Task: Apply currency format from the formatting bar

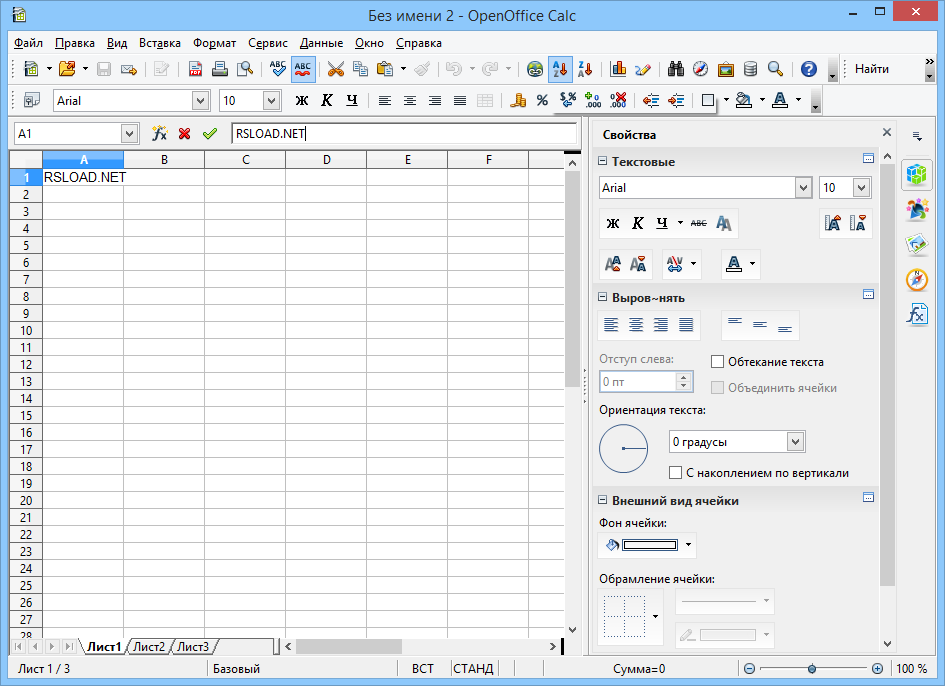Action: (x=518, y=100)
